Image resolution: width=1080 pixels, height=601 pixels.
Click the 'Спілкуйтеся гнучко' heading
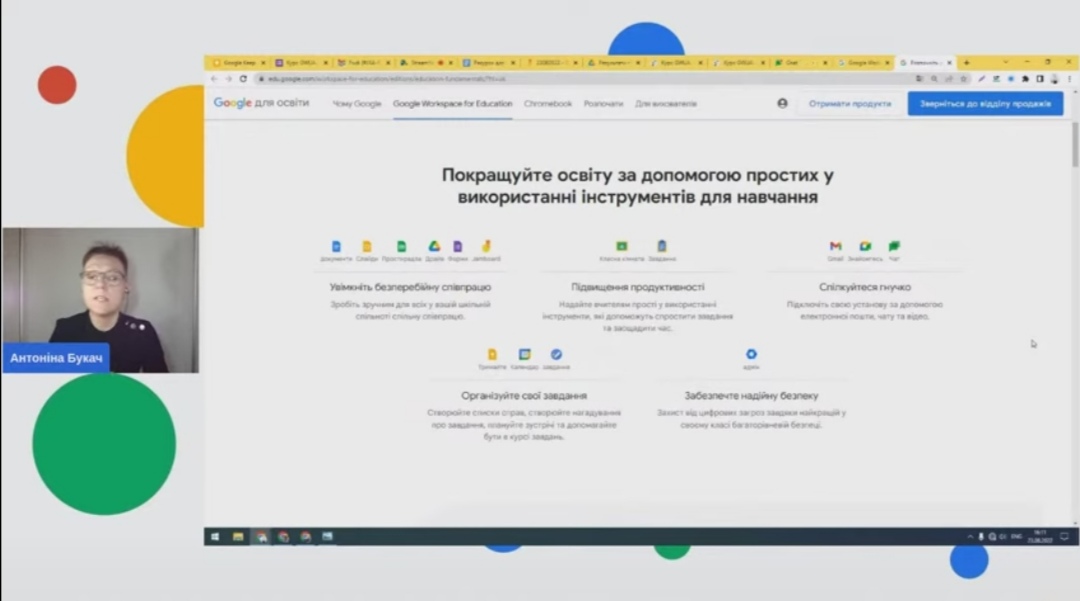click(x=865, y=287)
